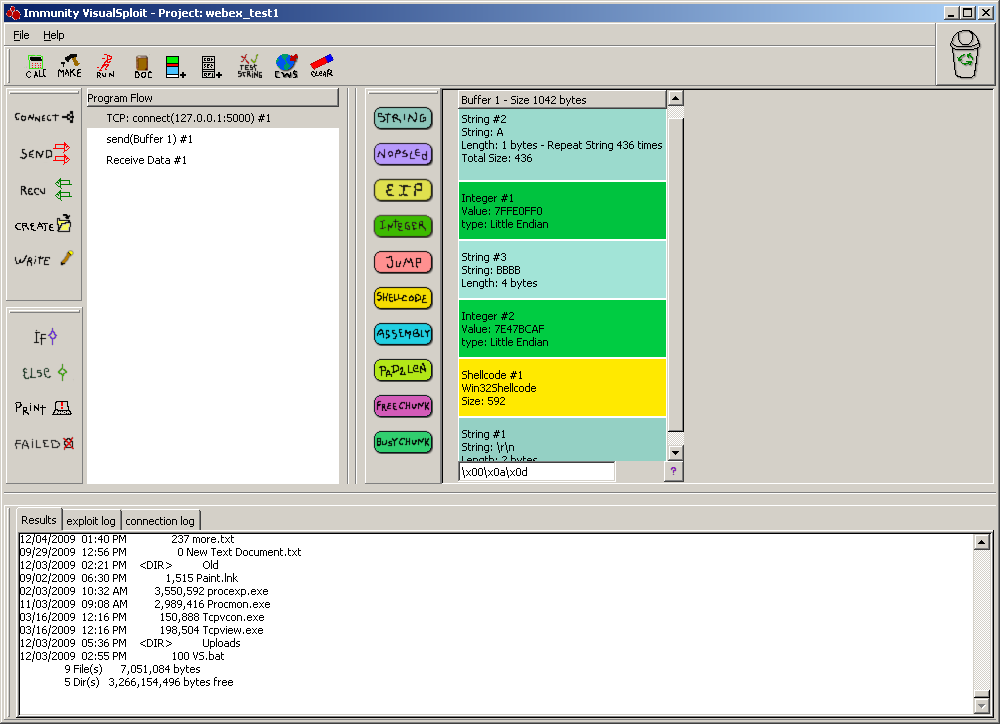Select the Receive Data #1 flow row
Viewport: 1000px width, 724px height.
coord(212,160)
